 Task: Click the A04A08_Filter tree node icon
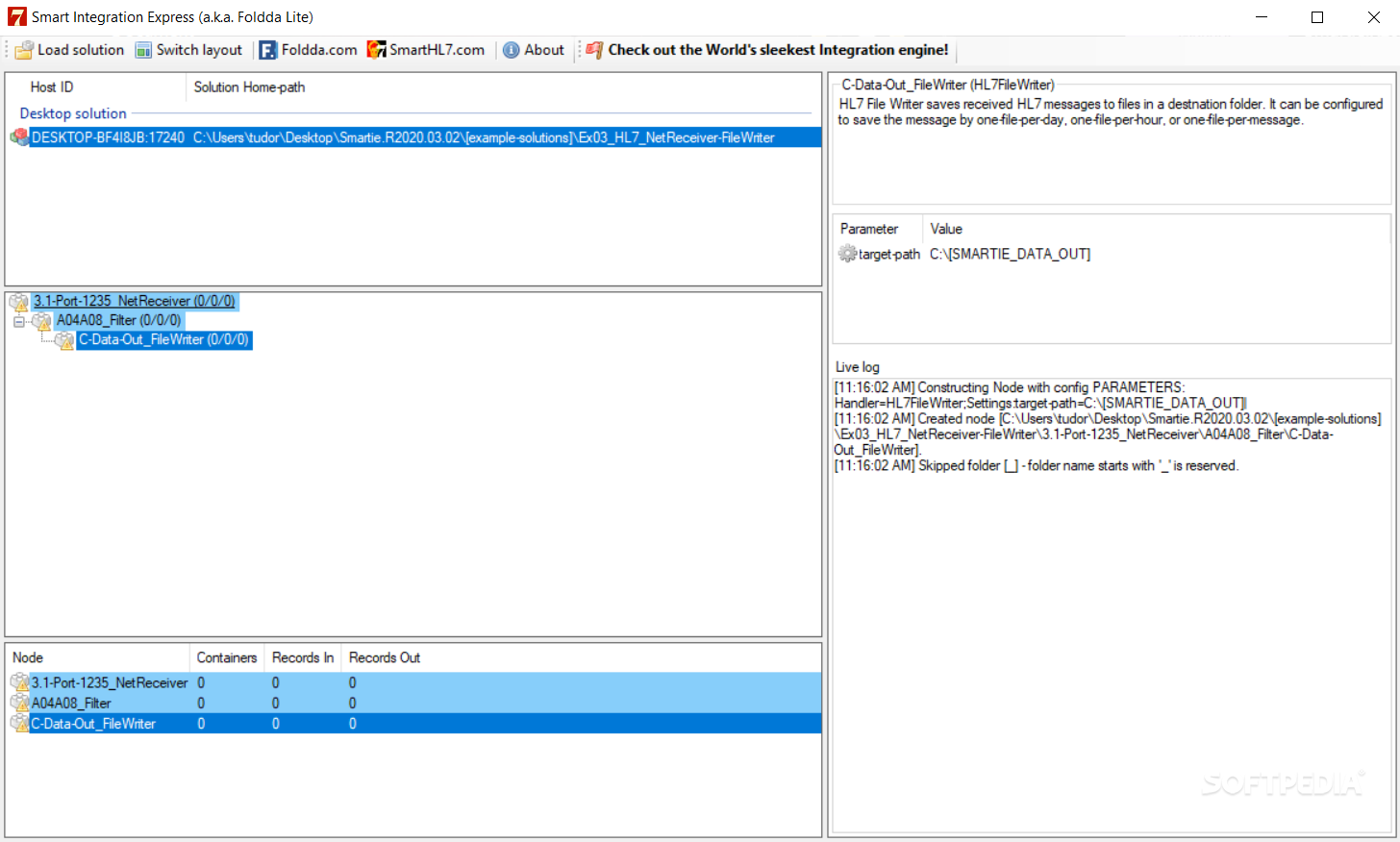click(x=41, y=321)
